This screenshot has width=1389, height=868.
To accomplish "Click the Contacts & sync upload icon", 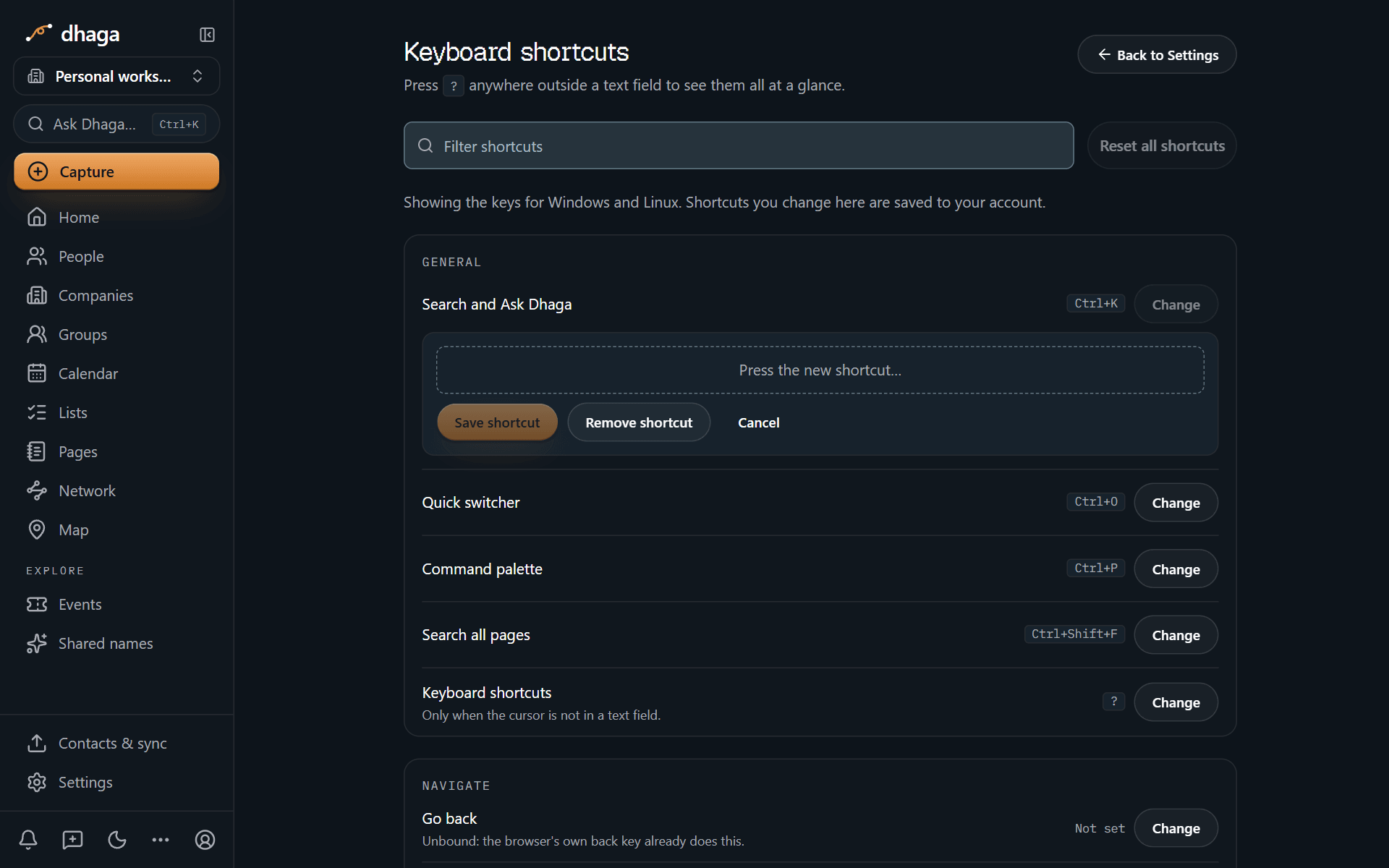I will tap(37, 743).
